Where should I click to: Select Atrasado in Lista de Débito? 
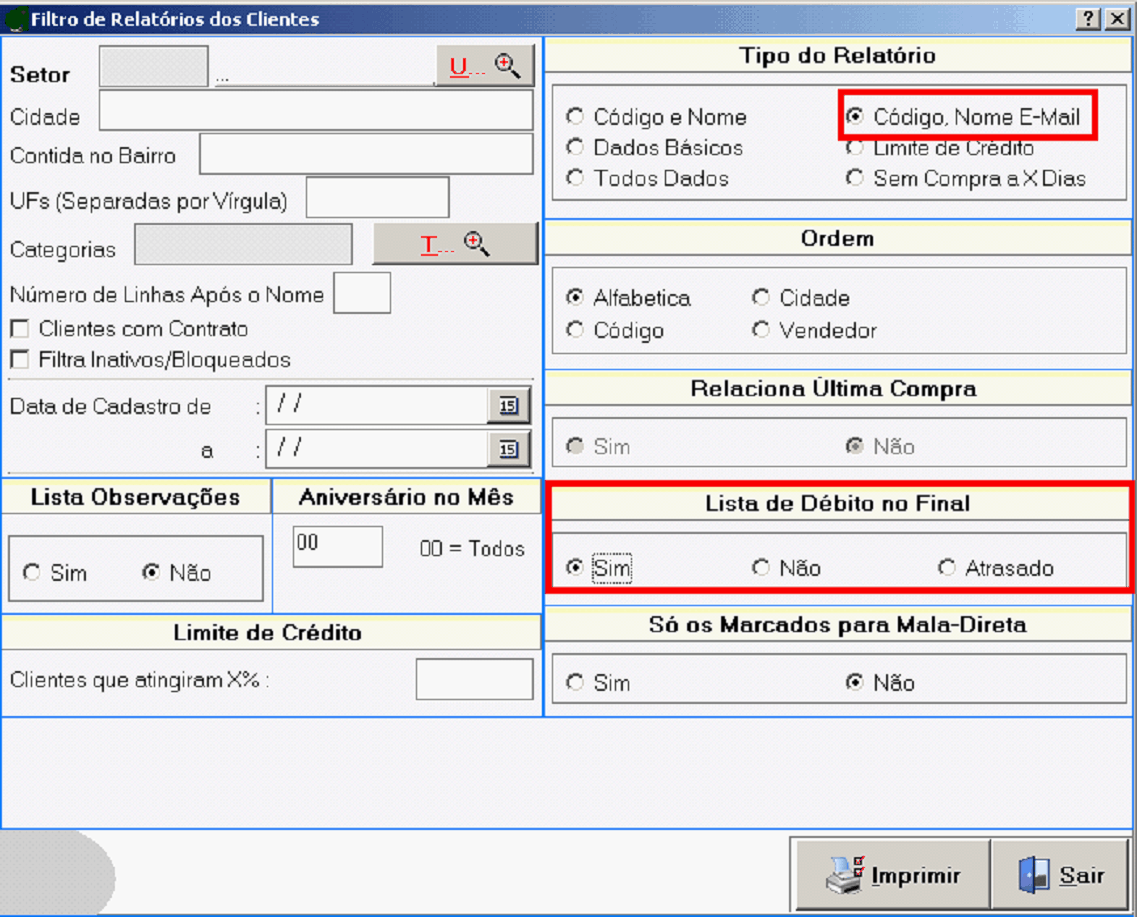[x=947, y=568]
